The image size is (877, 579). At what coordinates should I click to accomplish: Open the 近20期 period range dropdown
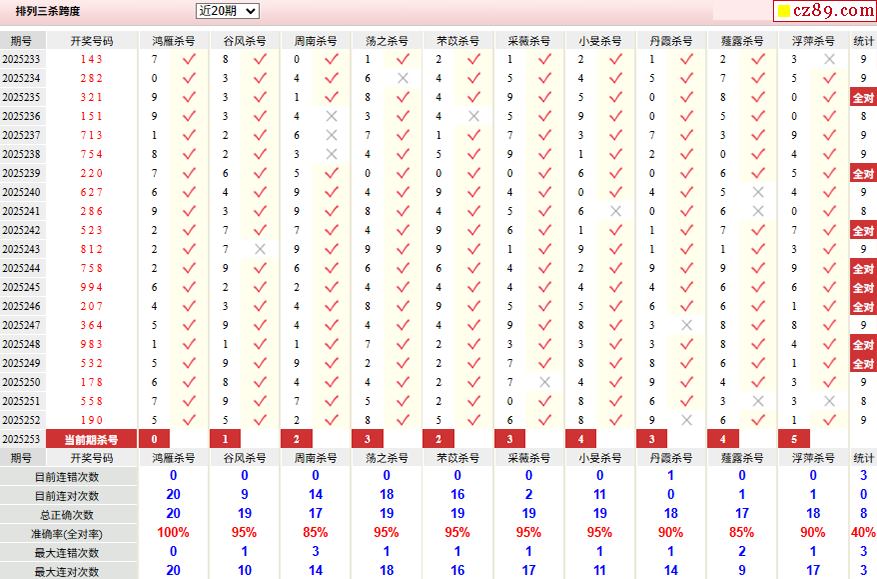coord(227,11)
